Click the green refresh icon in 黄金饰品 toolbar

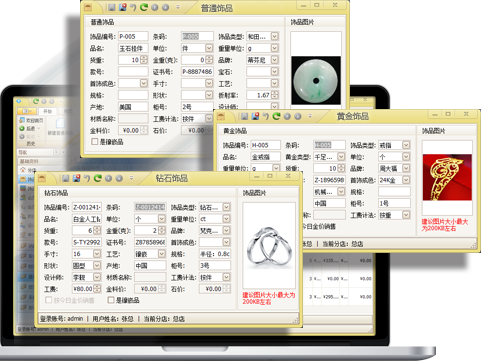point(276,116)
